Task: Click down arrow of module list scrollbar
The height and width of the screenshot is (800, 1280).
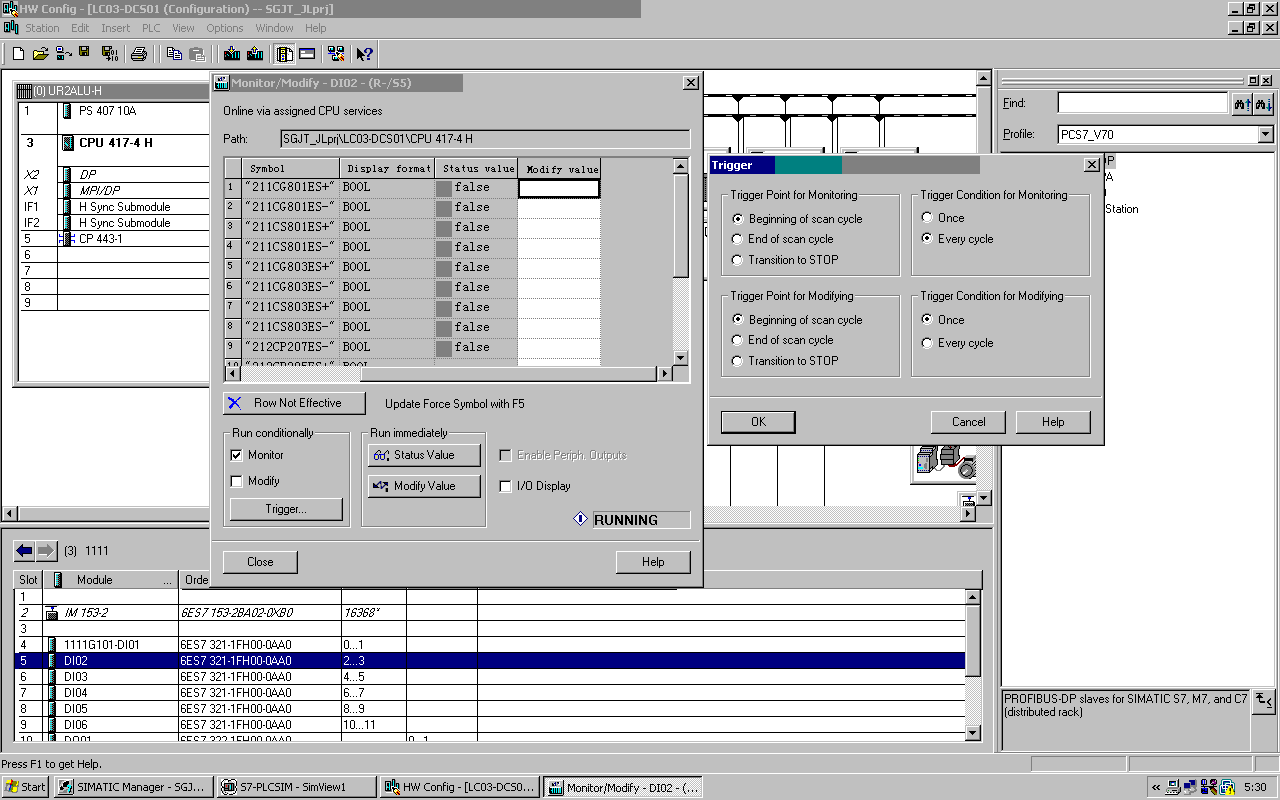Action: [x=973, y=733]
